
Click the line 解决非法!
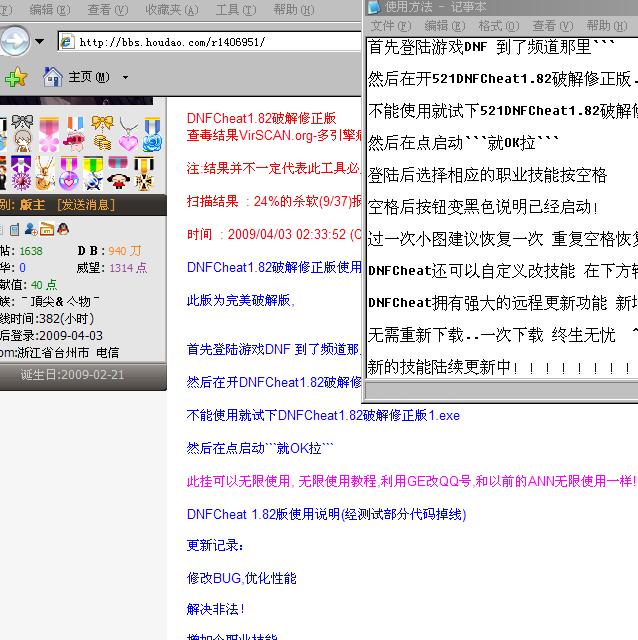point(216,609)
